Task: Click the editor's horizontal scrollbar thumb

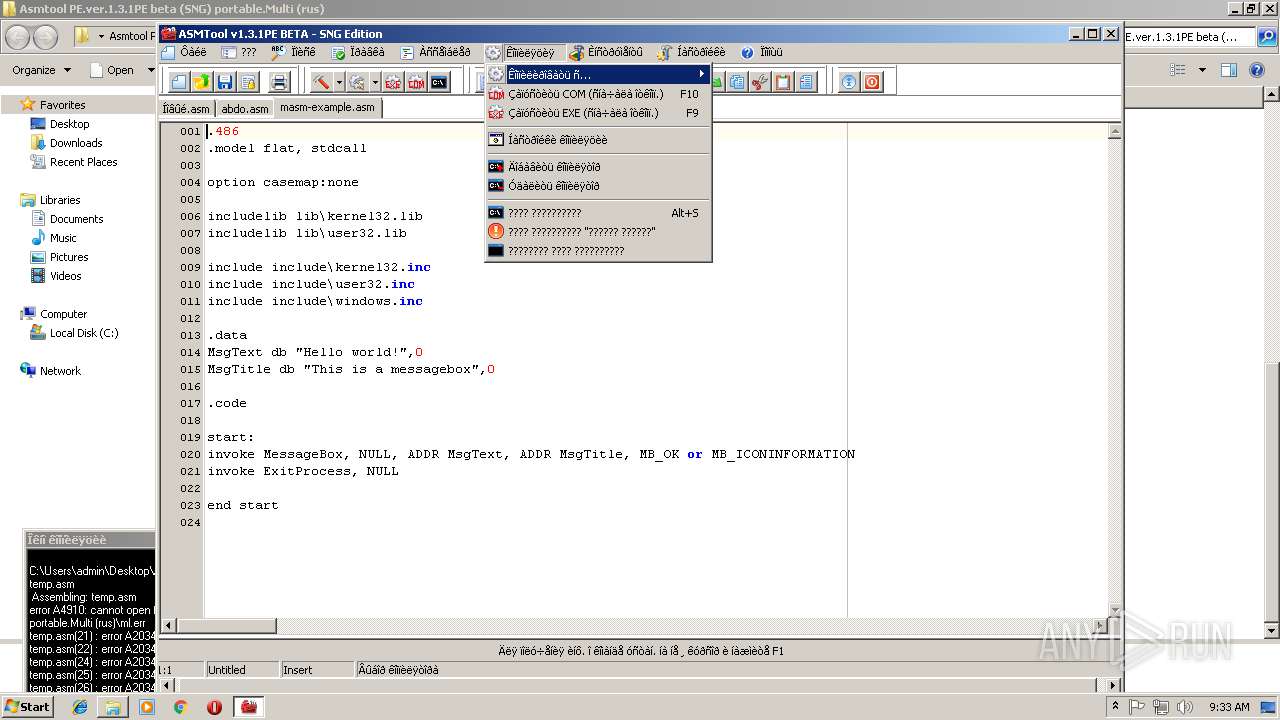Action: (x=226, y=626)
